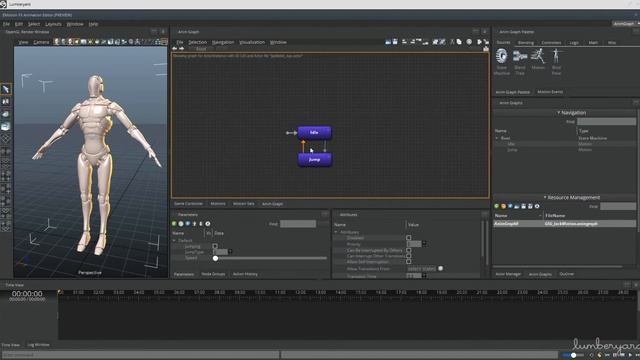Toggle the Jumping parameter checkbox
The width and height of the screenshot is (640, 360).
215,246
